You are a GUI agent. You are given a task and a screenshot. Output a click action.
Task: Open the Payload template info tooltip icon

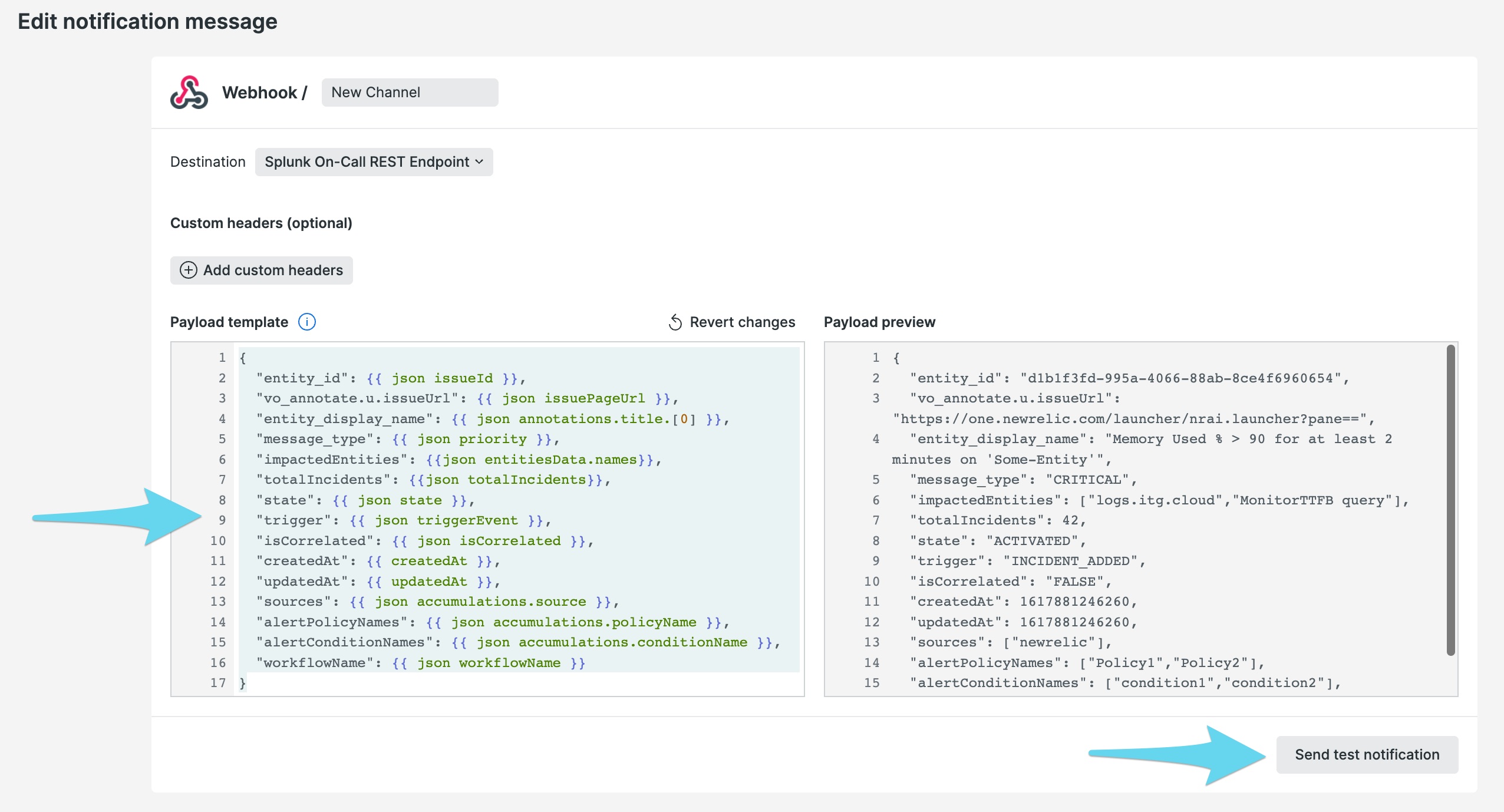click(306, 322)
